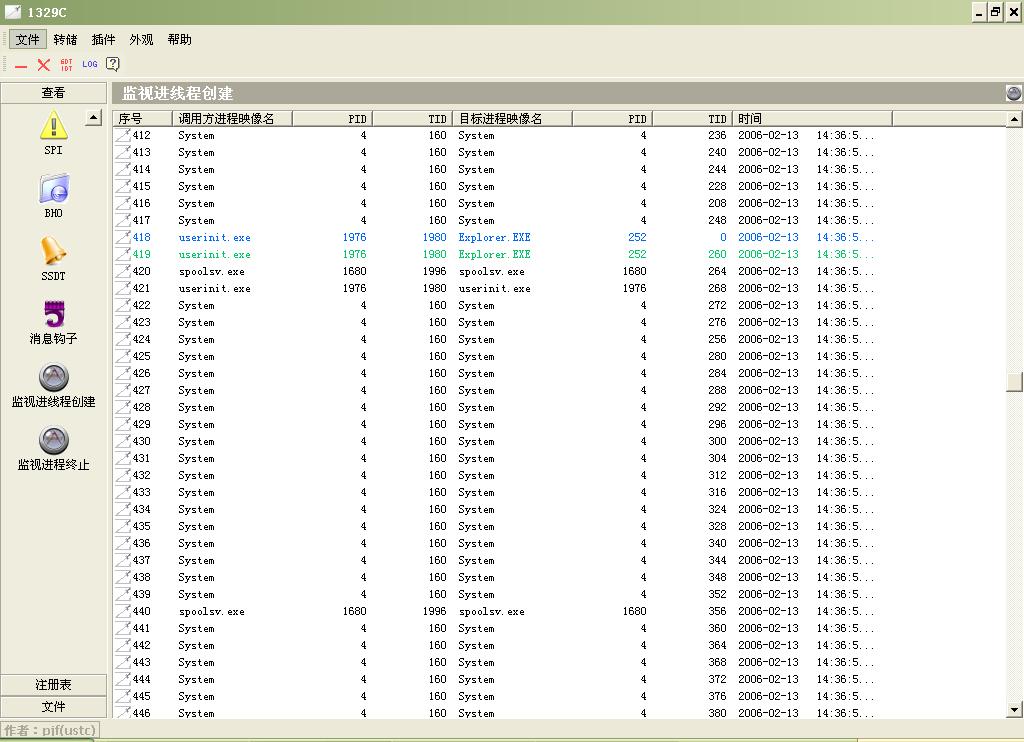Open the 插件 menu
Screen dimensions: 1024x742
click(x=103, y=40)
